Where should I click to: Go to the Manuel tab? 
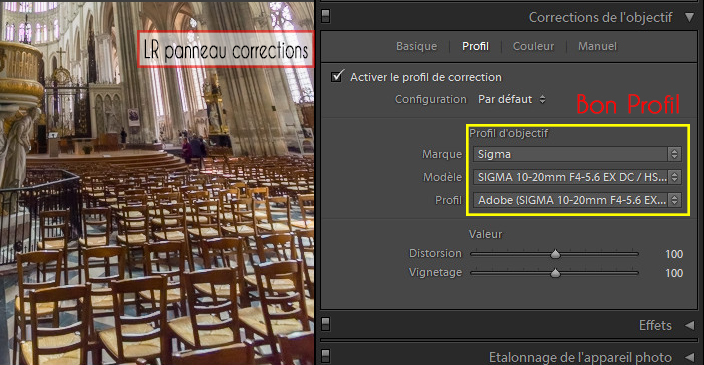(597, 46)
